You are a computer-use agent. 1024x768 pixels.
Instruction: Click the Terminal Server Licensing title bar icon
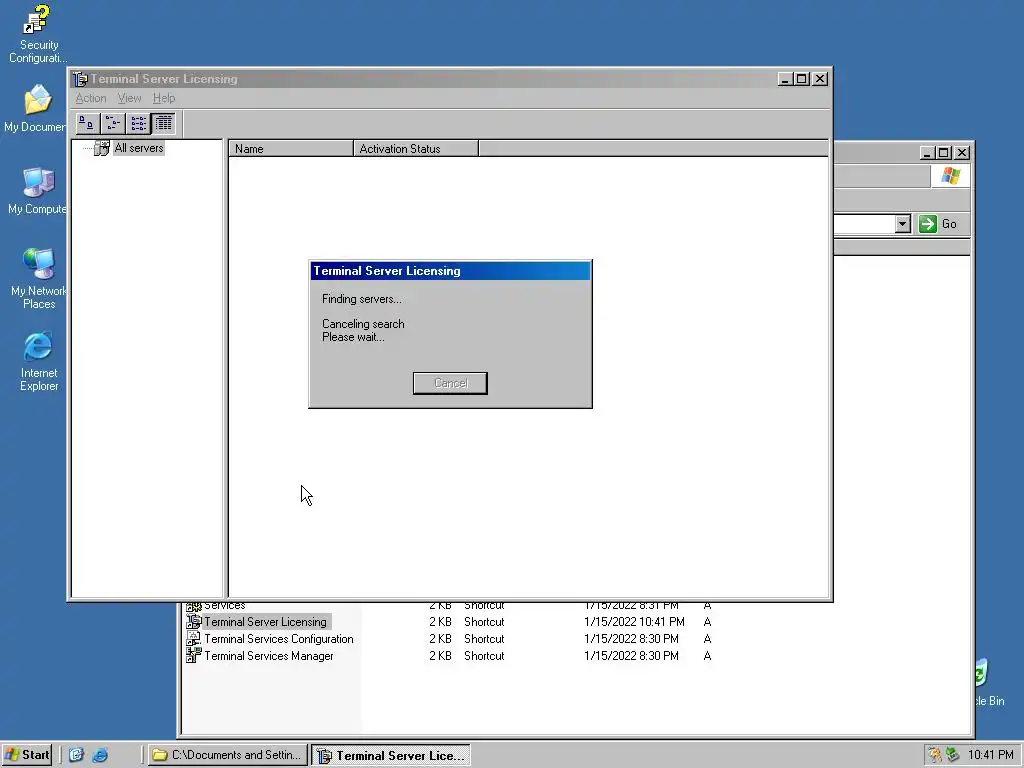tap(80, 79)
